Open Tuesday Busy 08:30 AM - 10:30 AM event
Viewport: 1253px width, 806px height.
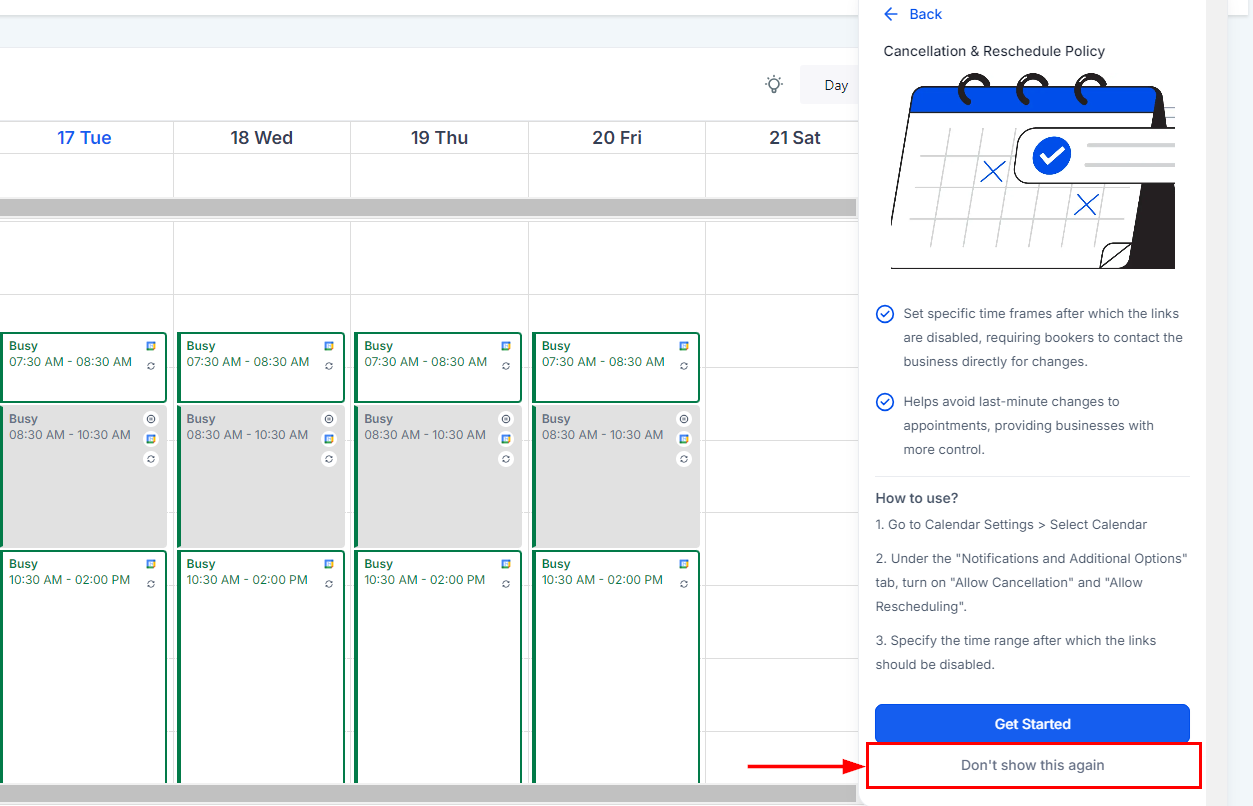(84, 476)
